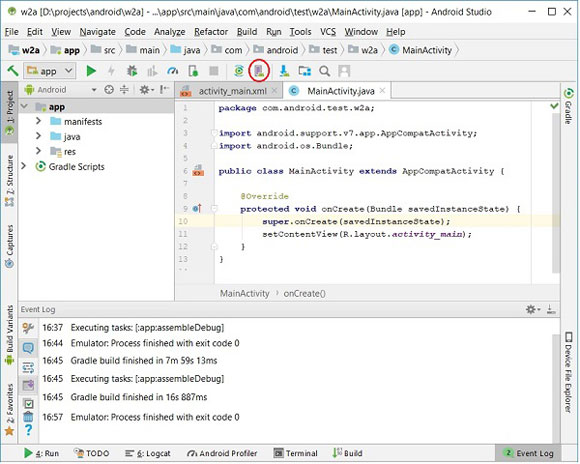Image resolution: width=580 pixels, height=464 pixels.
Task: Click the Make Project hammer icon
Action: pos(13,70)
